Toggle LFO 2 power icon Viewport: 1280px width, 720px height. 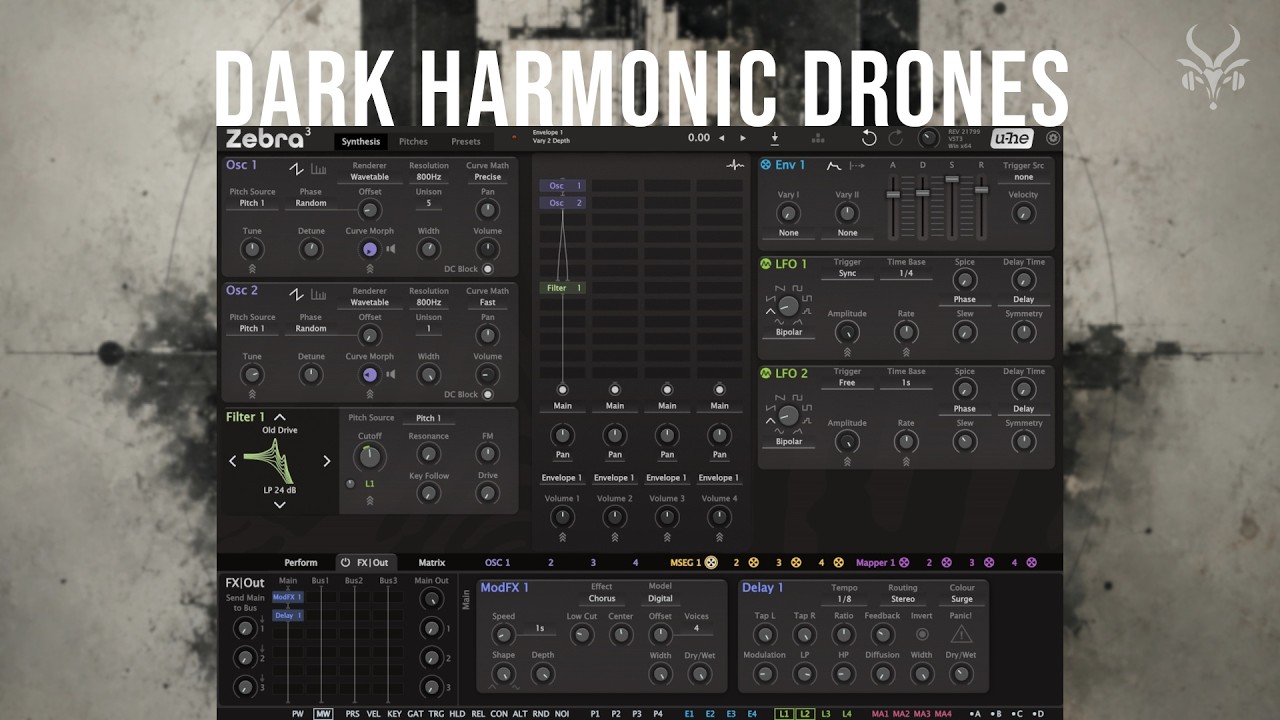(766, 373)
